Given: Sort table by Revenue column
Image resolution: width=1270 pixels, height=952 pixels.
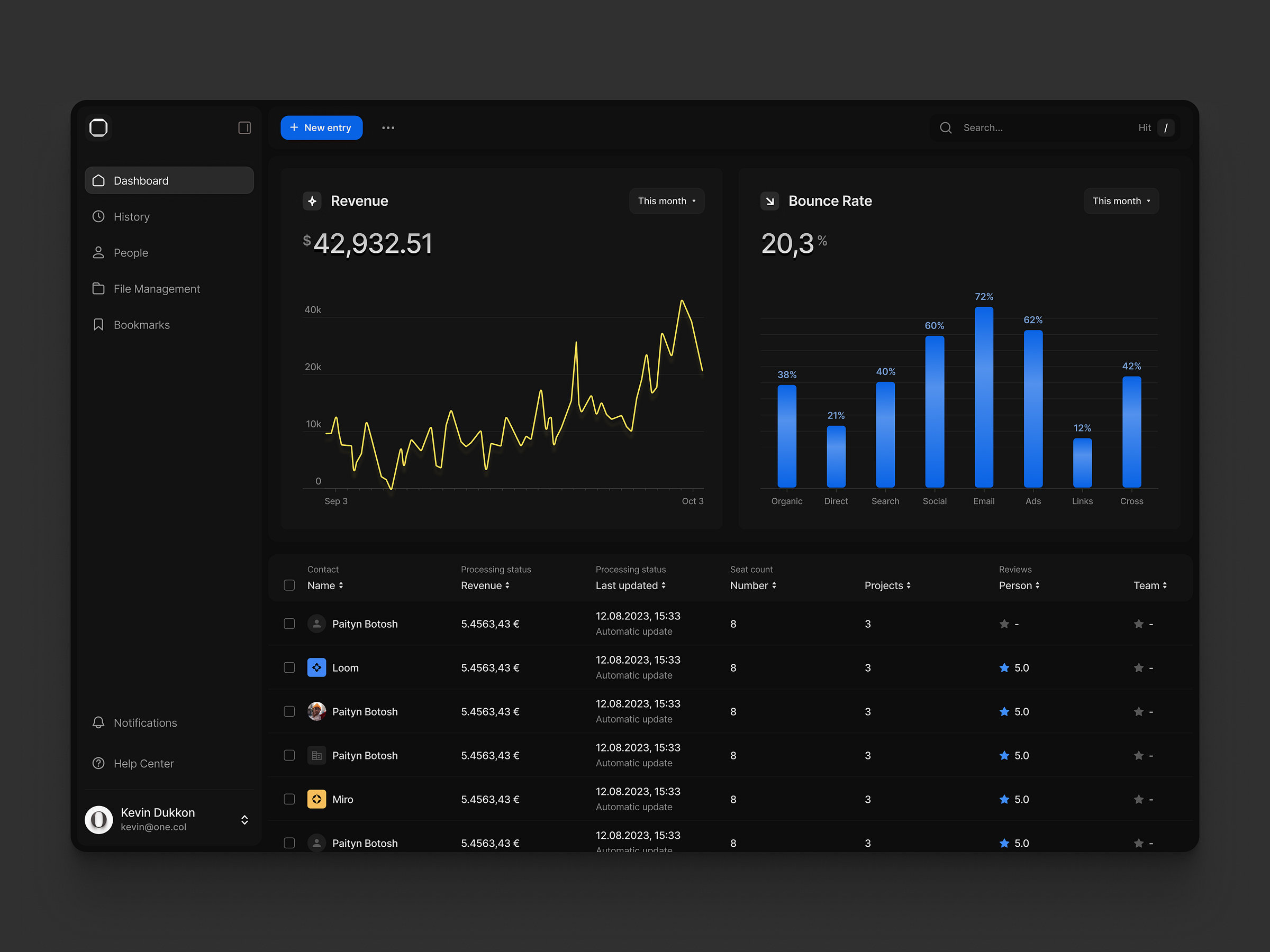Looking at the screenshot, I should [485, 585].
